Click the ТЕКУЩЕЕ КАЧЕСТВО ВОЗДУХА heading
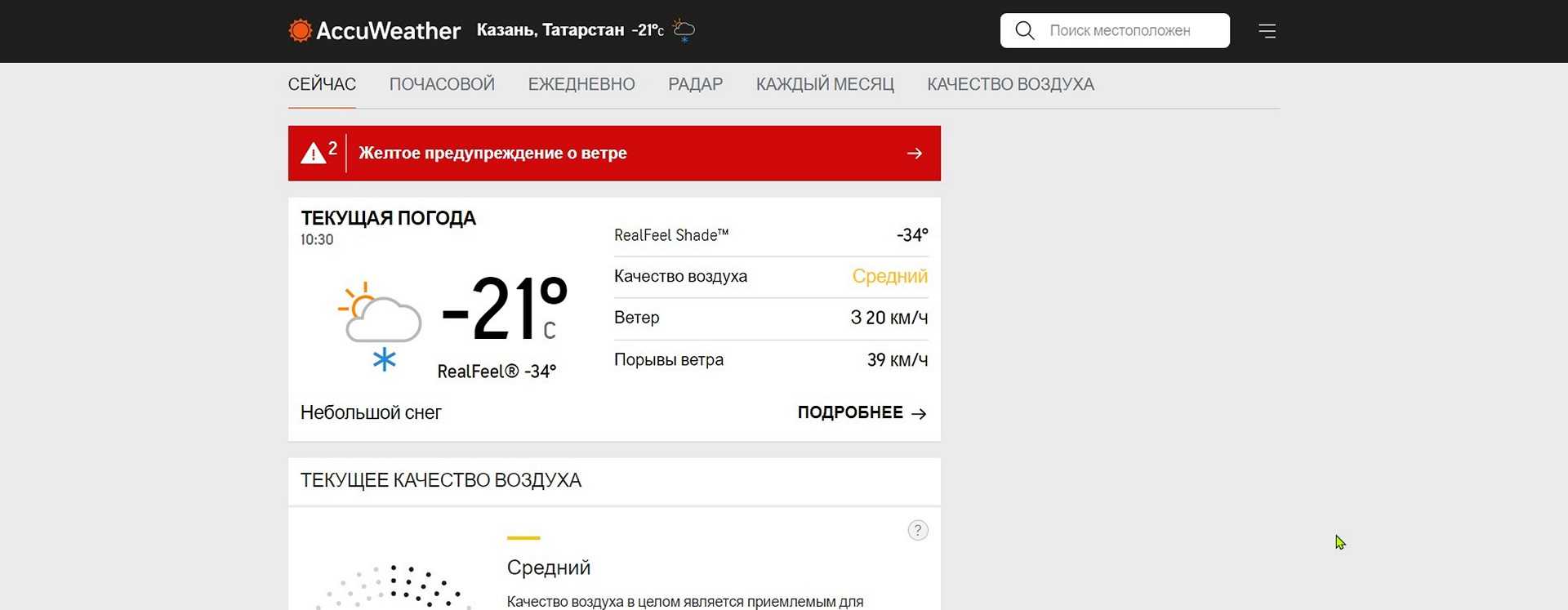 click(x=441, y=481)
